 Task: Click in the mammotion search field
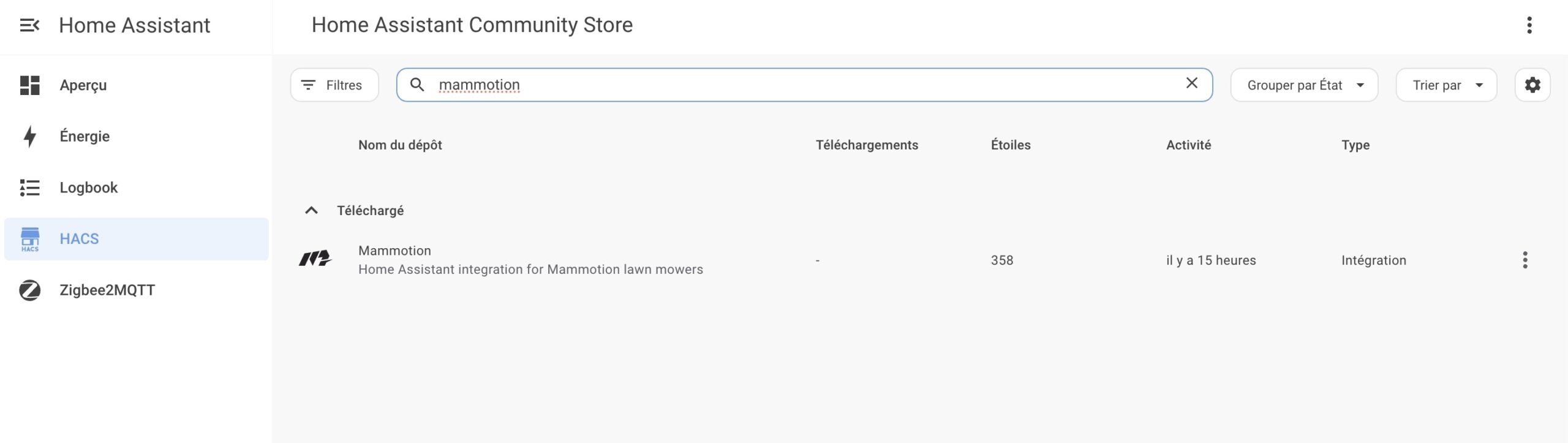804,85
